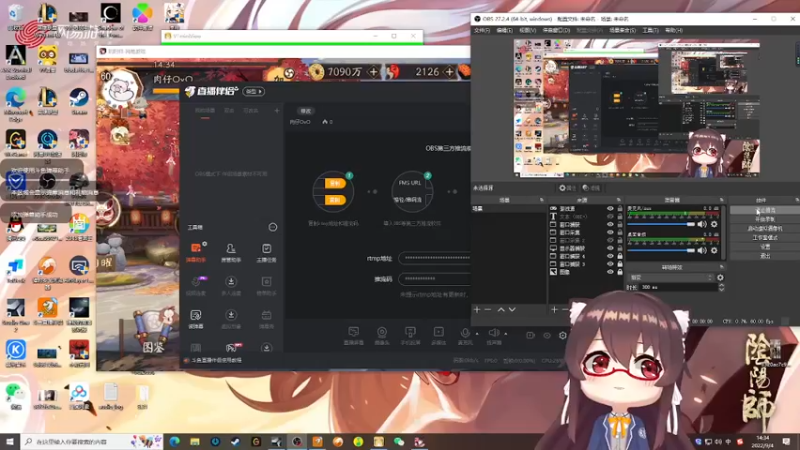800x450 pixels.
Task: Click 推流码 input field
Action: pyautogui.click(x=434, y=279)
